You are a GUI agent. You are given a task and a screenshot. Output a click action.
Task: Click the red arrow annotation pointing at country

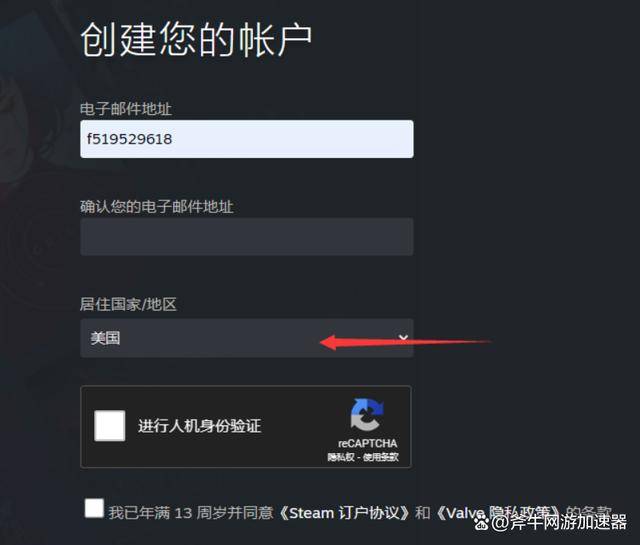405,342
